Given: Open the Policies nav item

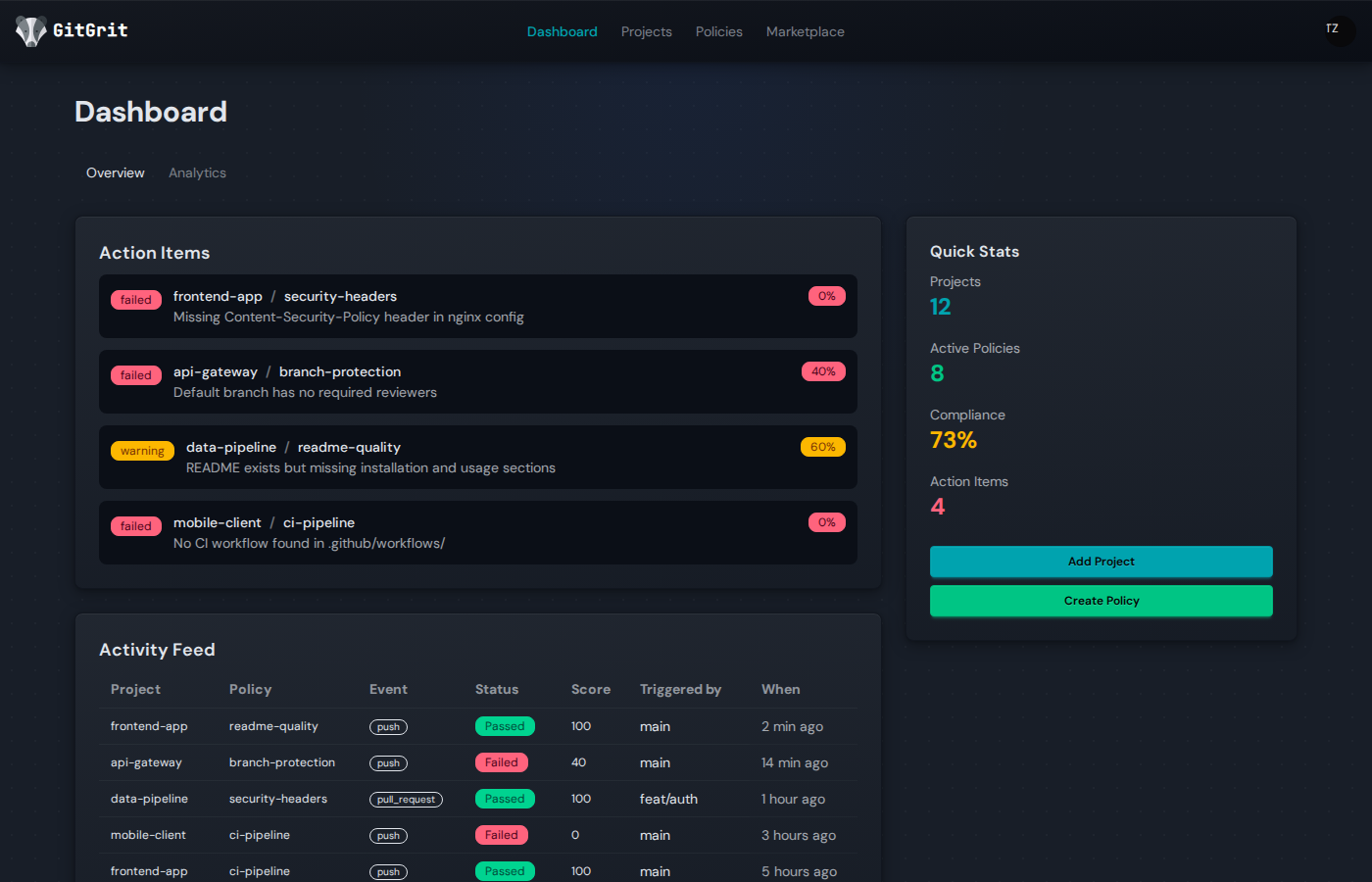Looking at the screenshot, I should click(x=718, y=31).
